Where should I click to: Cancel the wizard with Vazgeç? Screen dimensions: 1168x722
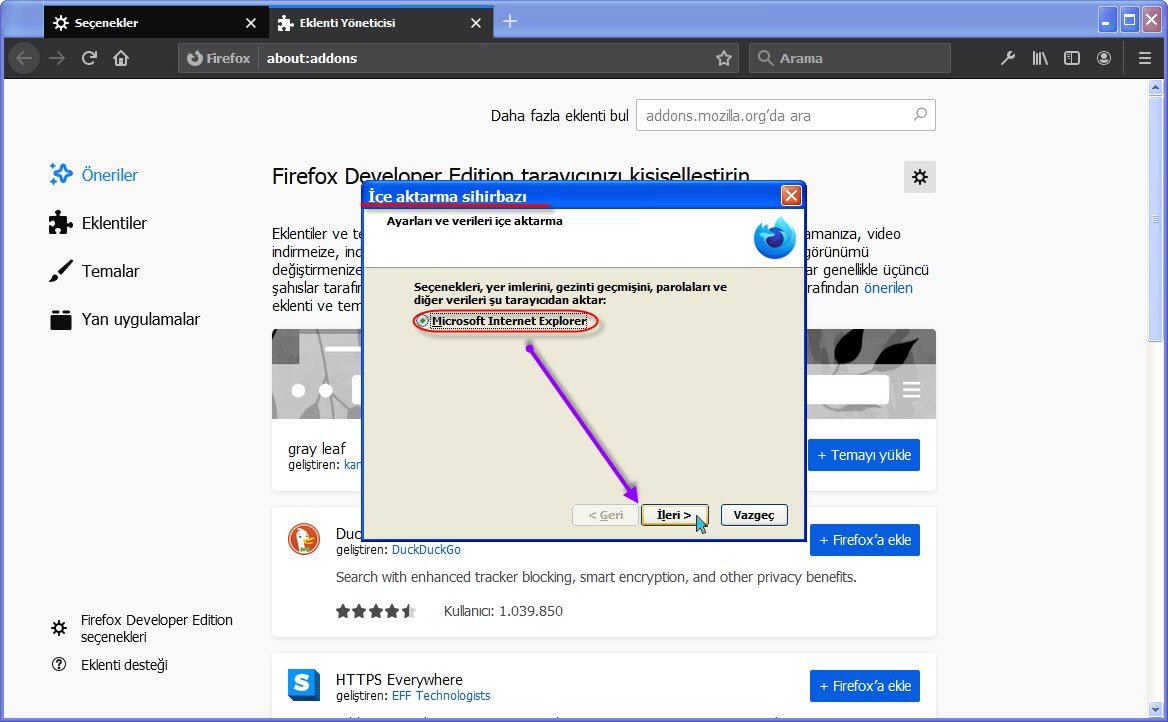pos(754,515)
